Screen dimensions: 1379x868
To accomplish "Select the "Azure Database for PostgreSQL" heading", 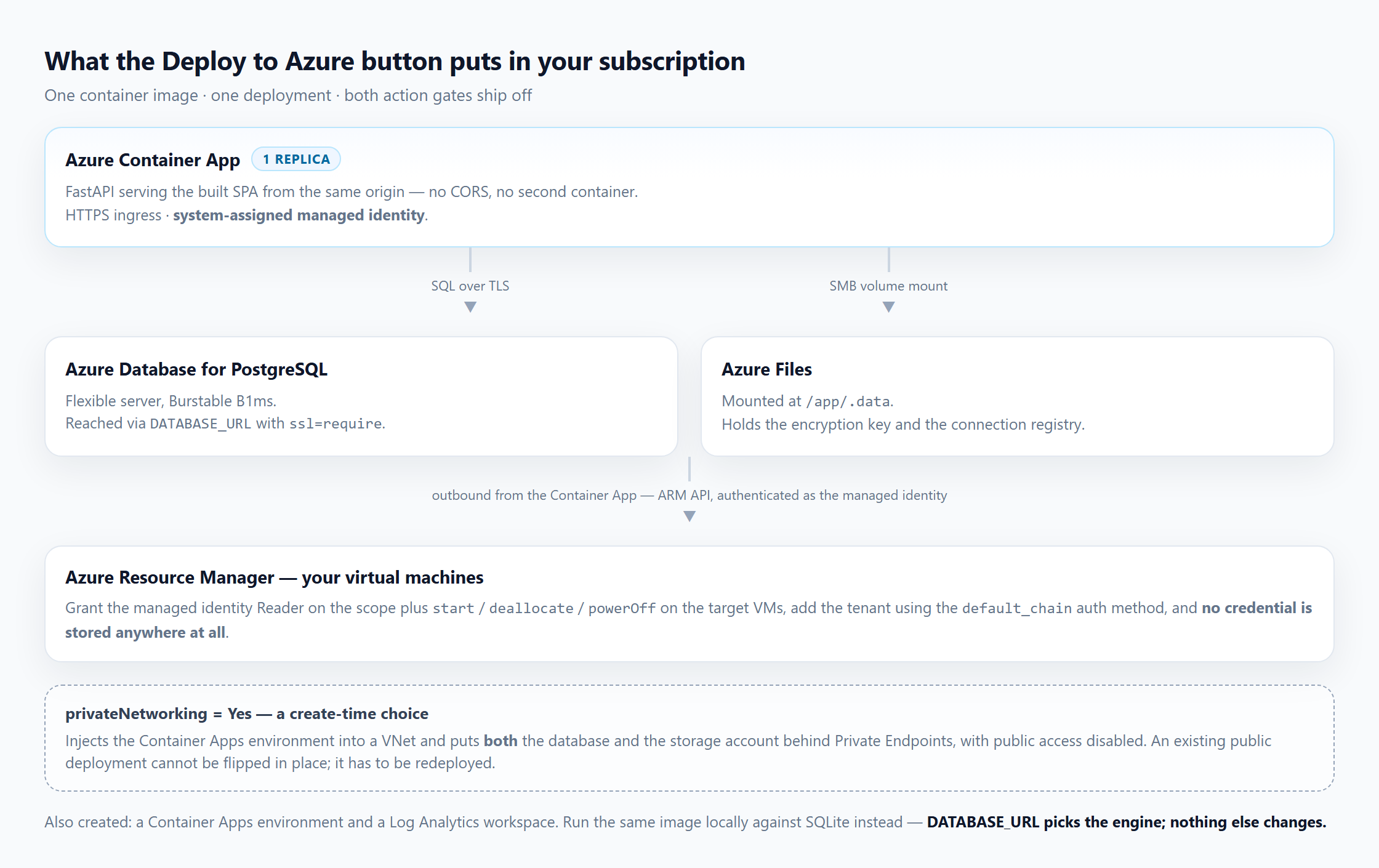I will (x=196, y=369).
